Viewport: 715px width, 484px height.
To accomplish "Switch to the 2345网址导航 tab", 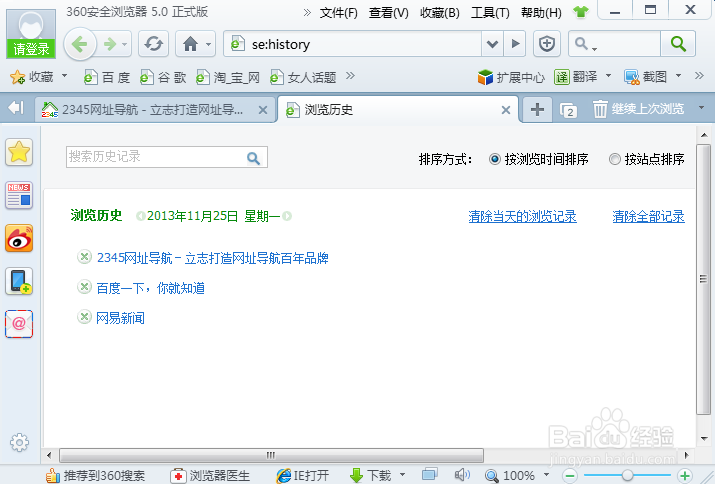I will point(155,109).
